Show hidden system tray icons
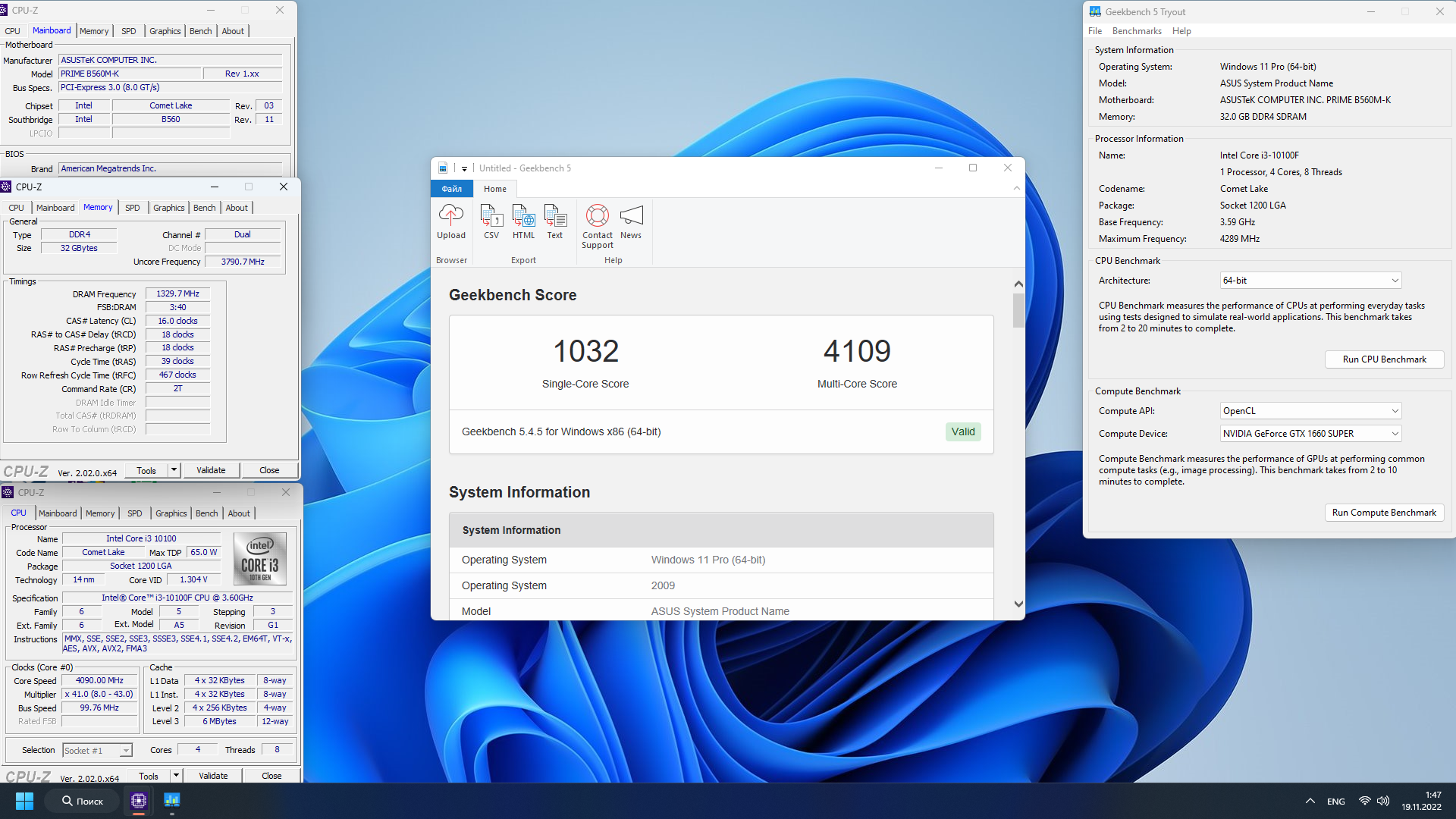 tap(1310, 801)
